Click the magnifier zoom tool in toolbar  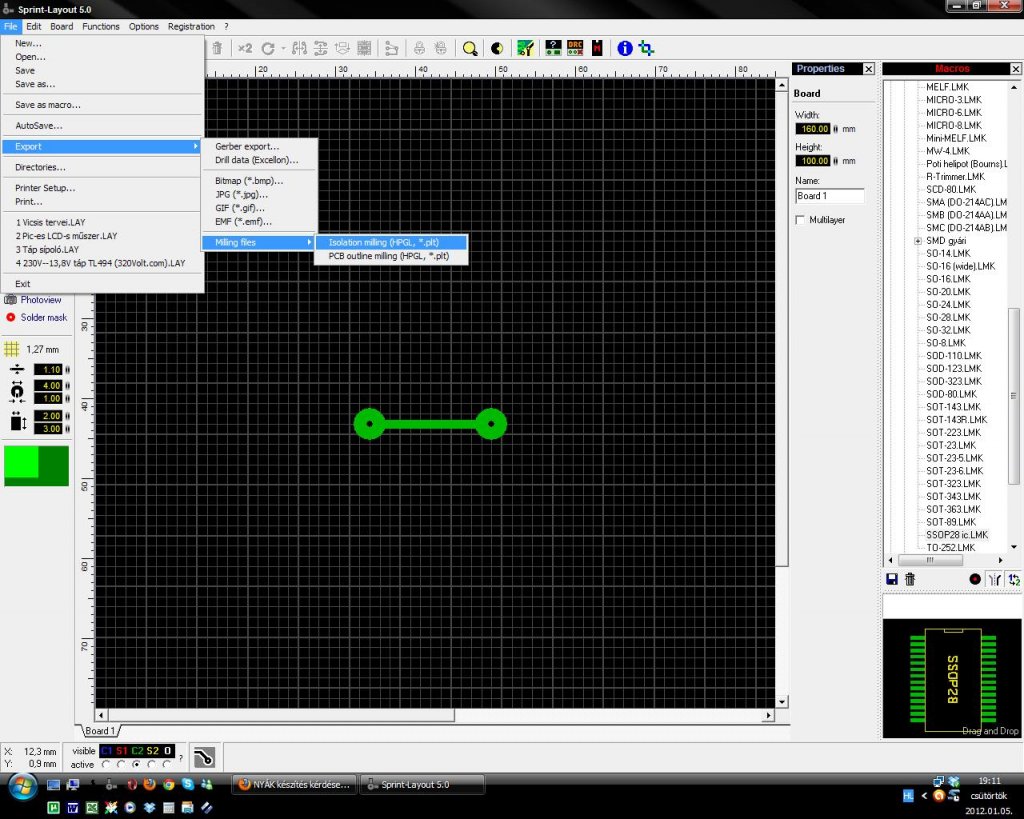tap(469, 48)
